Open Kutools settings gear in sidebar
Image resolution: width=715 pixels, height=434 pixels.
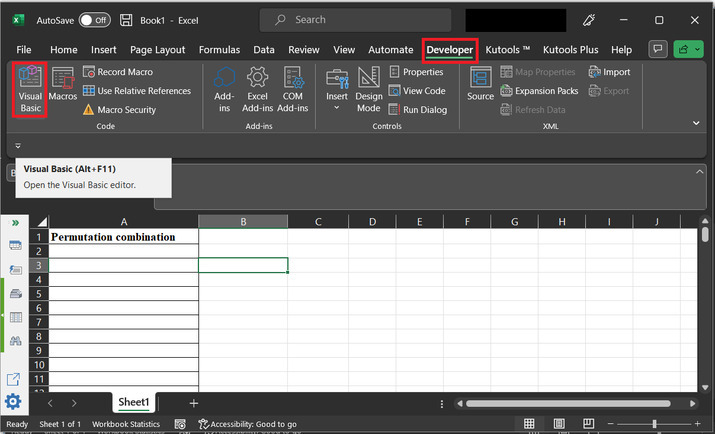click(x=13, y=402)
